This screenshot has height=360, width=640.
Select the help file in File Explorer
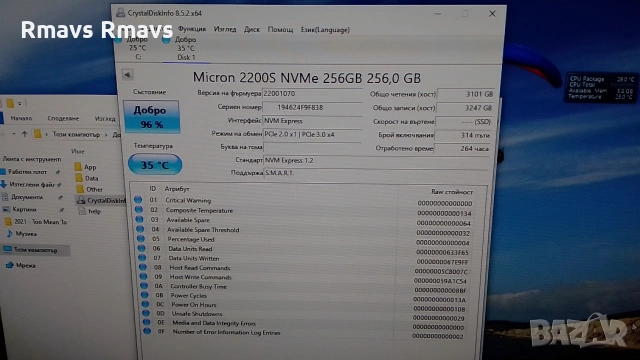point(90,211)
